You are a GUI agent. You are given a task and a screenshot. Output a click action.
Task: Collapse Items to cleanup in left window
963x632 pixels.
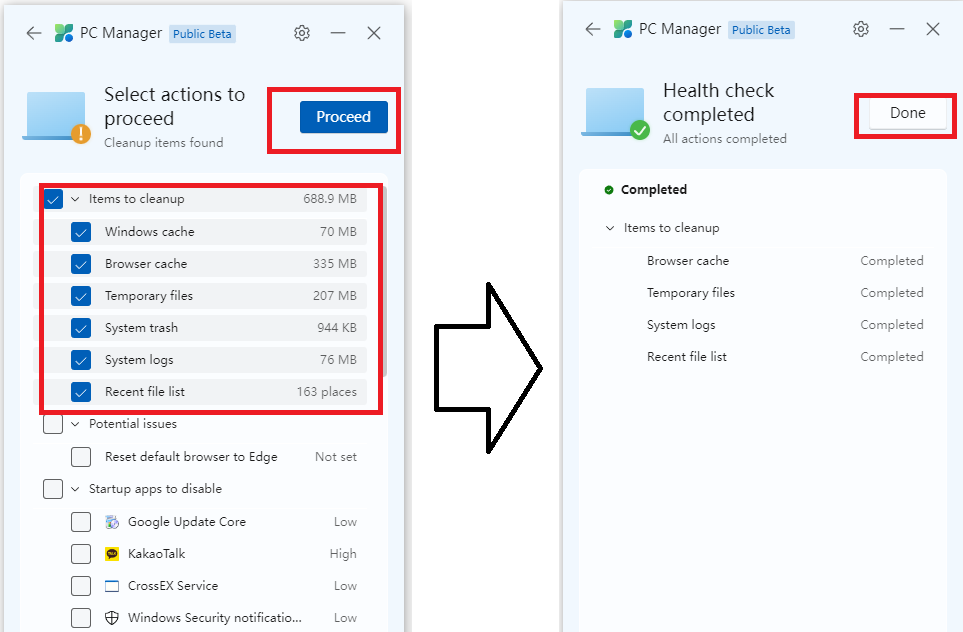click(x=75, y=199)
